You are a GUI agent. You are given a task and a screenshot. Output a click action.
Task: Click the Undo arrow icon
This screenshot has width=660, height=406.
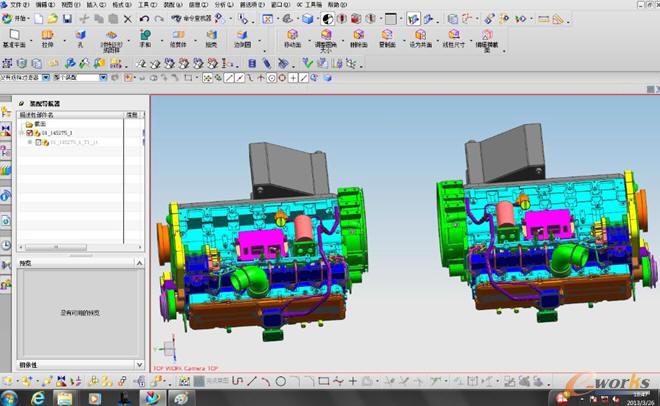(145, 18)
